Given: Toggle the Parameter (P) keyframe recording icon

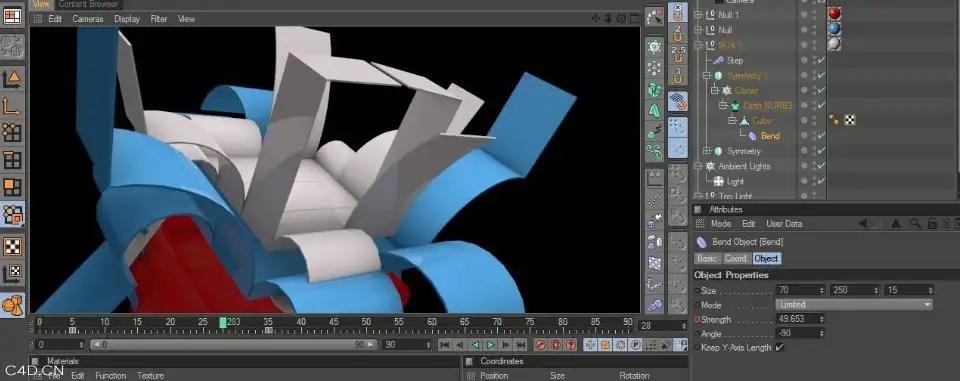Looking at the screenshot, I should [x=636, y=345].
